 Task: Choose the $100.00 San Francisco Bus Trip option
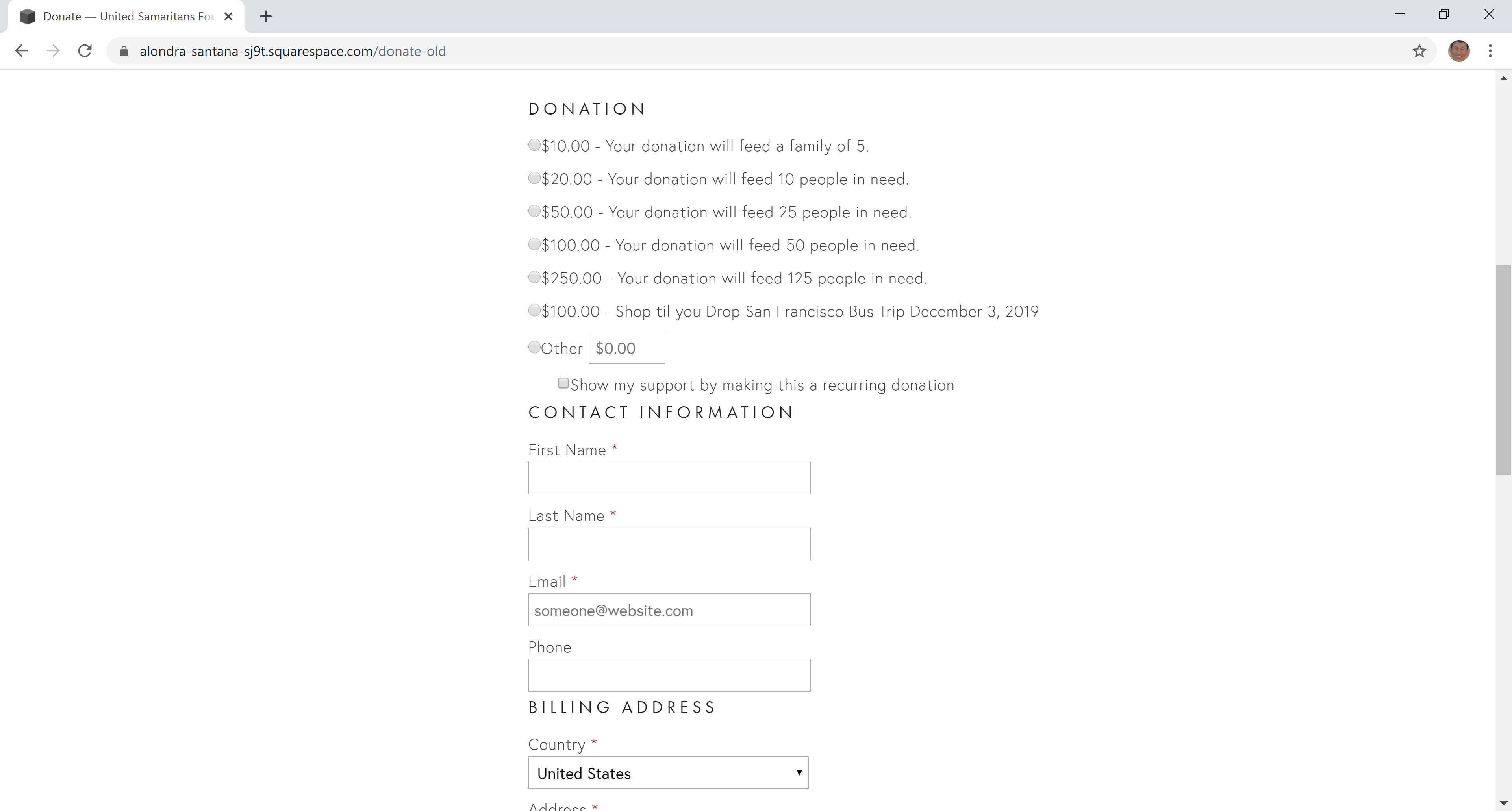(x=534, y=310)
